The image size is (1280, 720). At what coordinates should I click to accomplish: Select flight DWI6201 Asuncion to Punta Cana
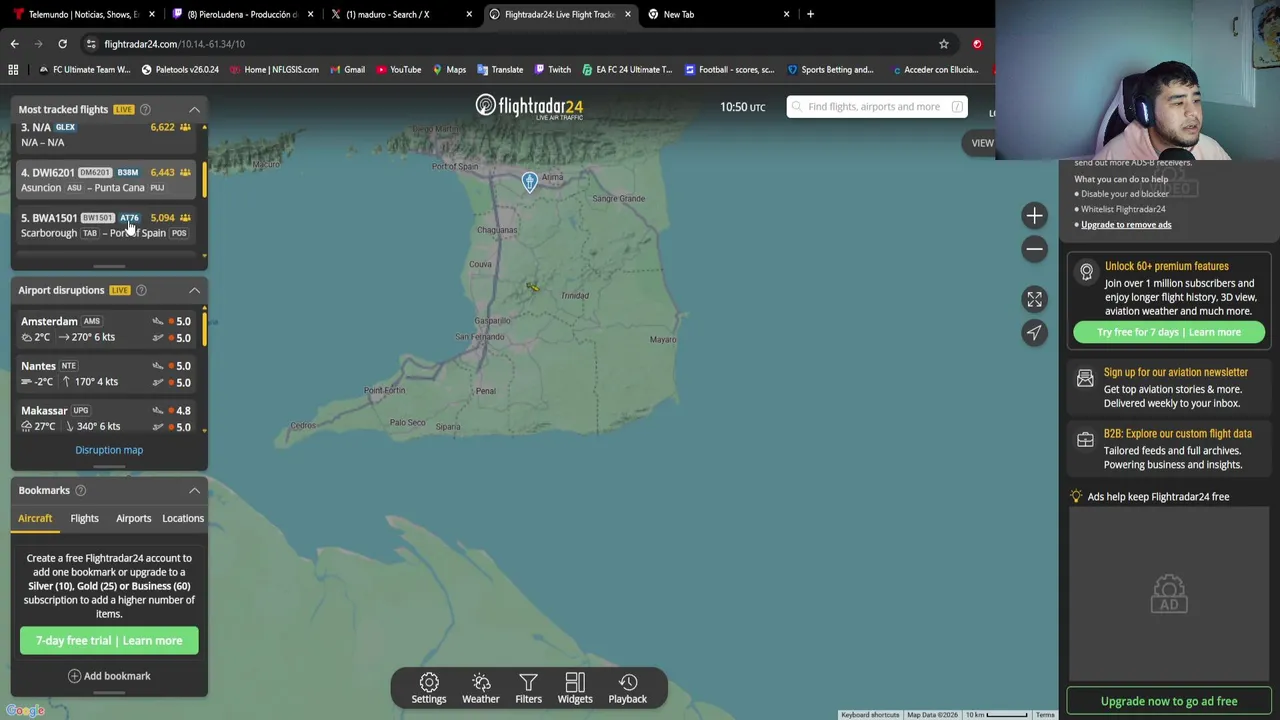tap(107, 180)
